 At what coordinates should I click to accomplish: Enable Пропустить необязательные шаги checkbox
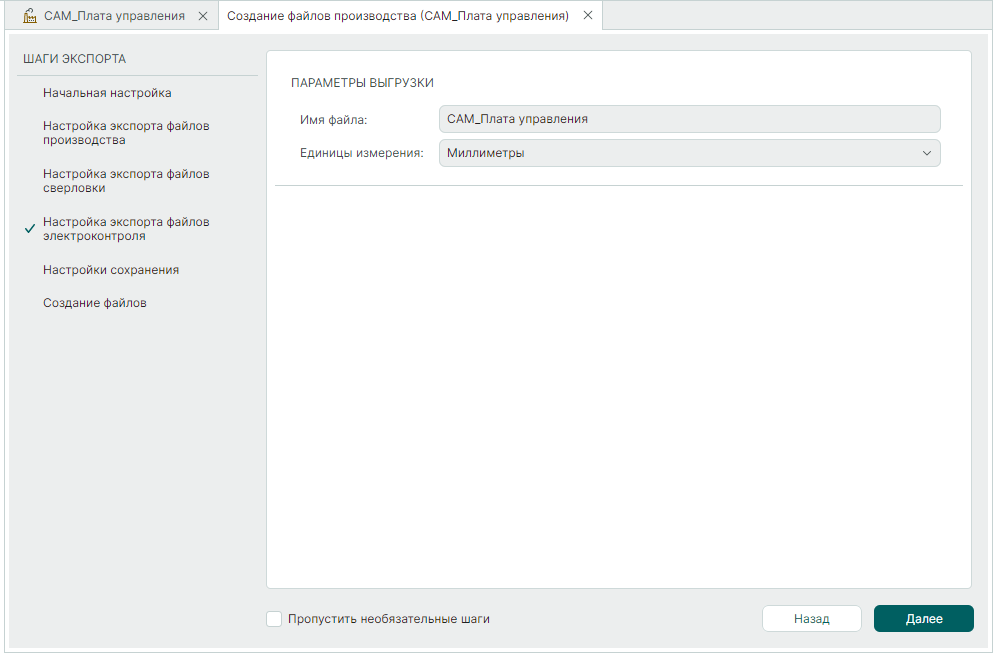274,619
